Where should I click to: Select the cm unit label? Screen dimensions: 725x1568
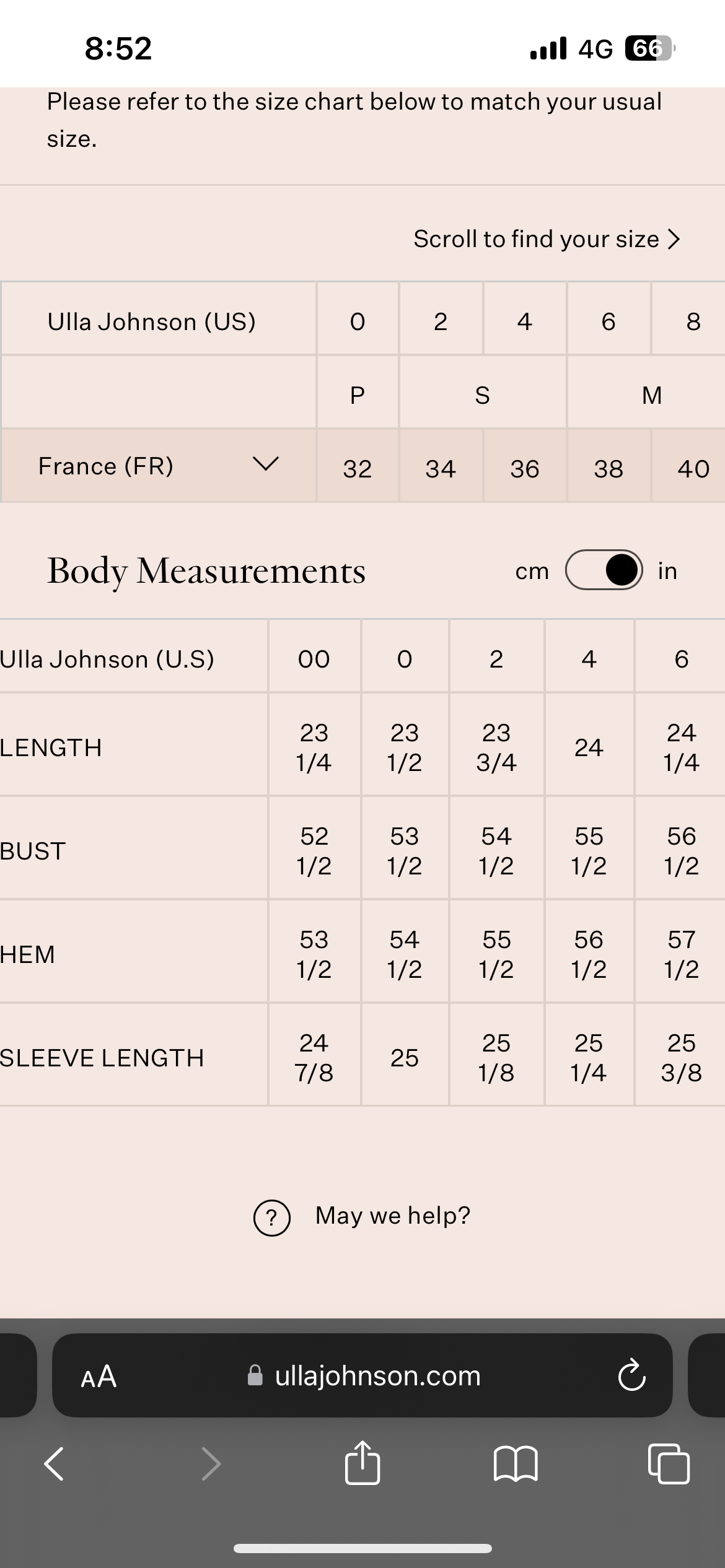(532, 571)
